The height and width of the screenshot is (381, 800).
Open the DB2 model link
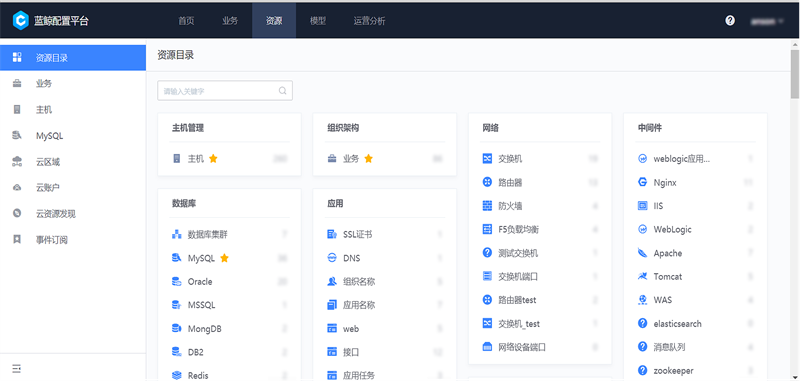coord(195,352)
